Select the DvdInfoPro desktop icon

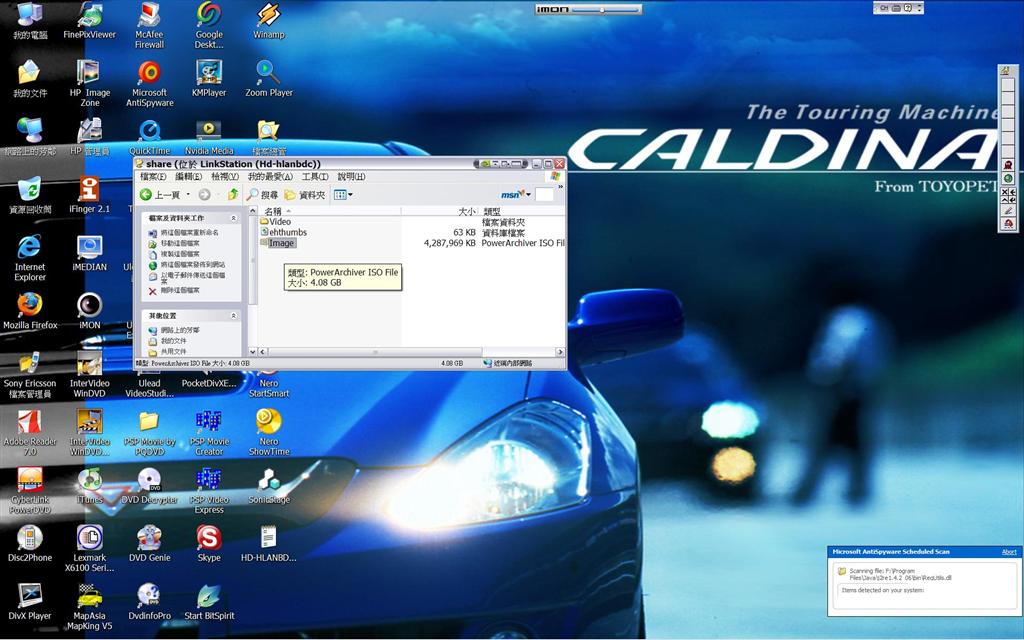[x=149, y=602]
